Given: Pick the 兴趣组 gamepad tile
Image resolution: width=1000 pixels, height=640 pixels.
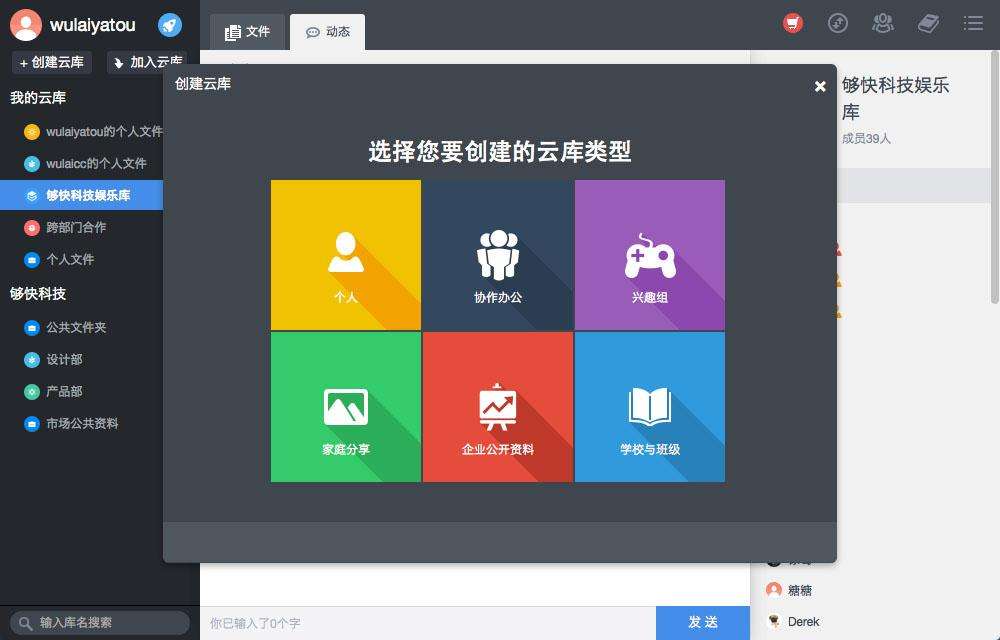Looking at the screenshot, I should tap(650, 255).
